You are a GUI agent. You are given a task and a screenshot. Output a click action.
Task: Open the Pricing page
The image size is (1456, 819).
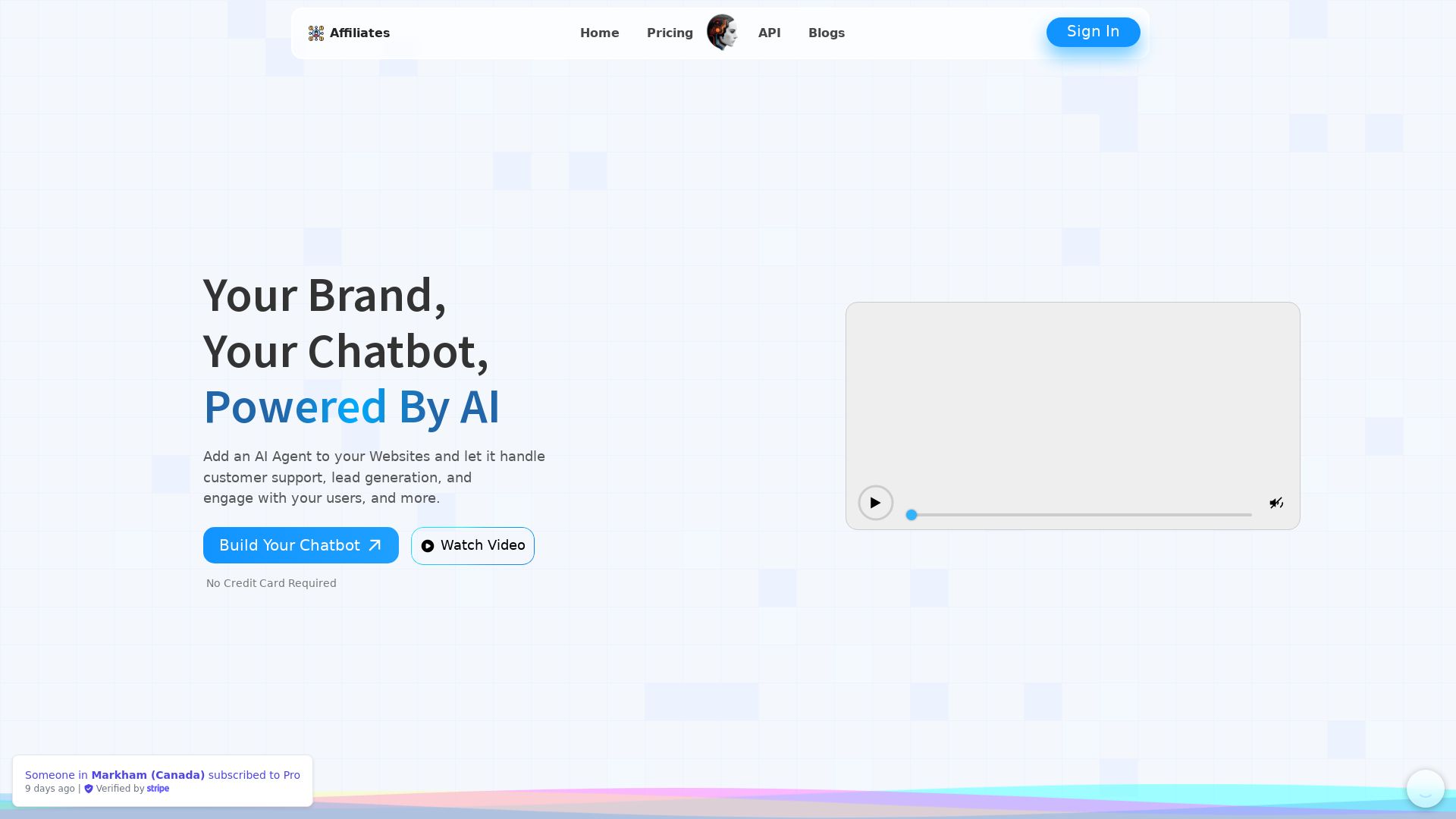(670, 33)
